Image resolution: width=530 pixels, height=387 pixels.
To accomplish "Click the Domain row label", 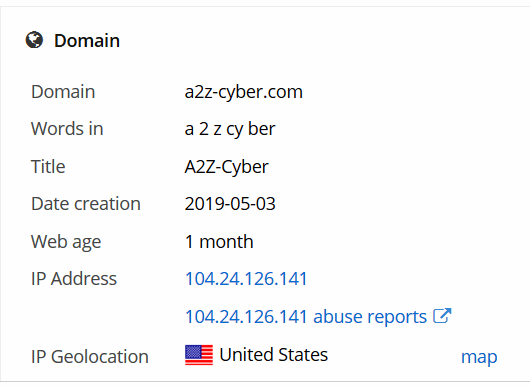I will [x=63, y=92].
